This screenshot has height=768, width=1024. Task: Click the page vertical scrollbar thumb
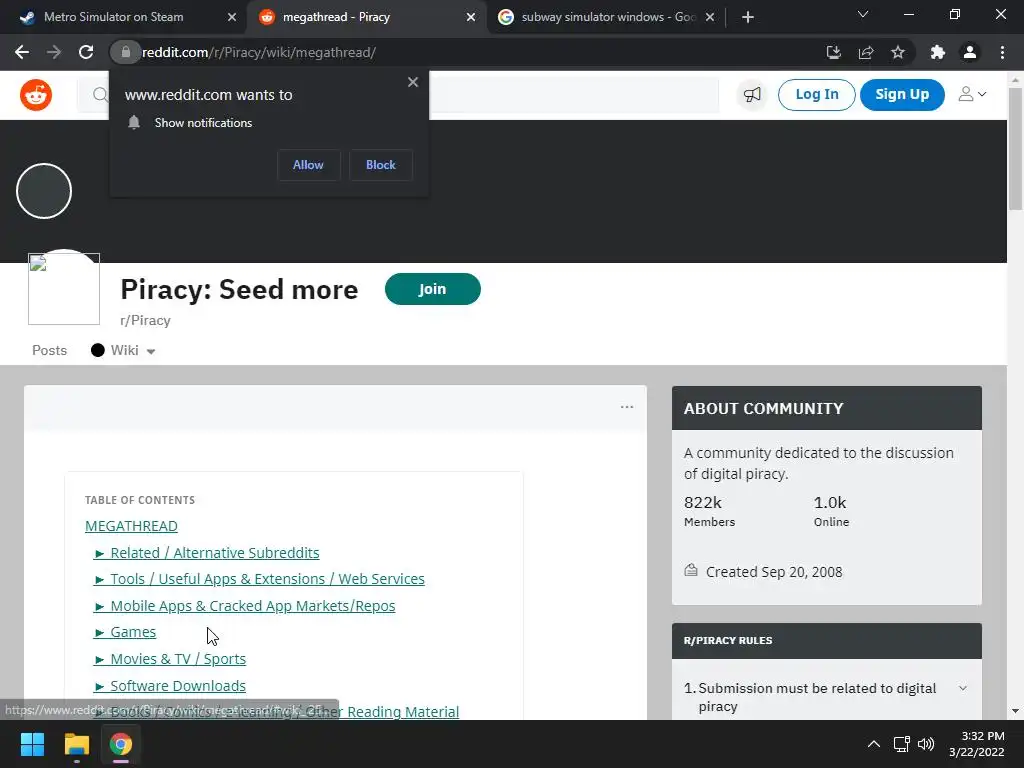1015,149
